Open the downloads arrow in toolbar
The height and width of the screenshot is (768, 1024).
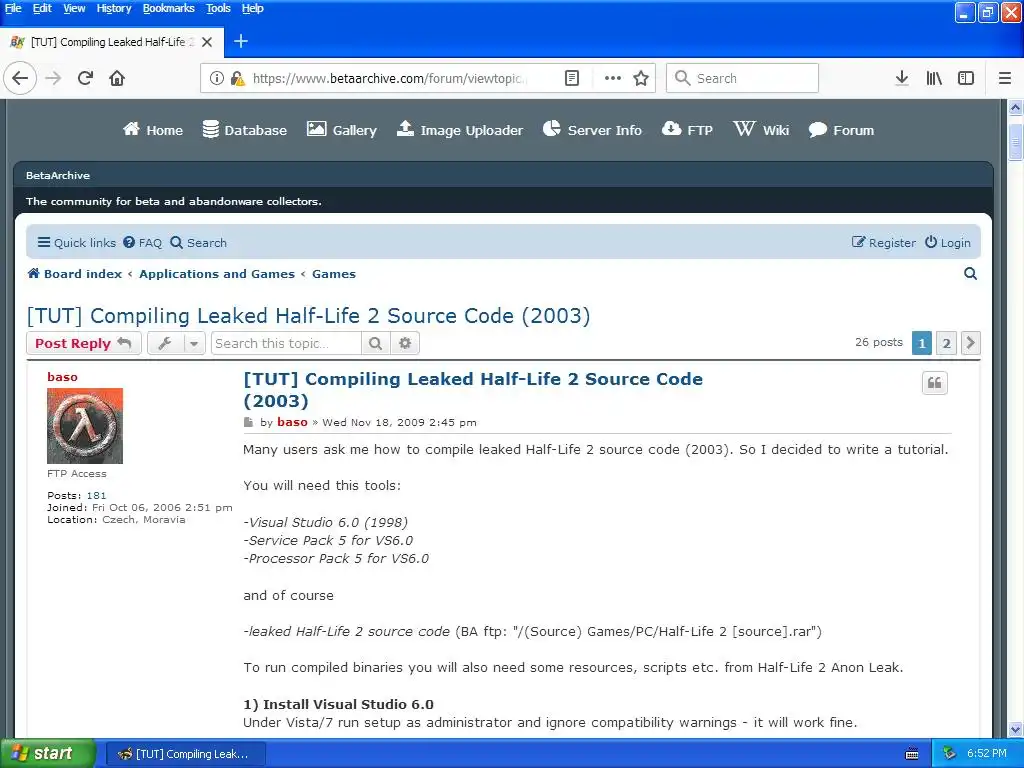point(902,78)
